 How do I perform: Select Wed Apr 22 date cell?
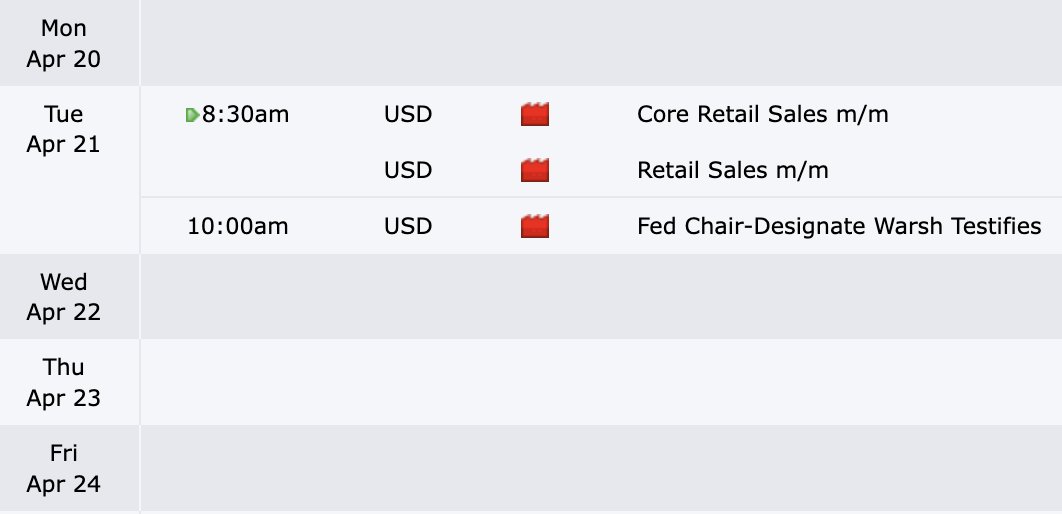64,297
